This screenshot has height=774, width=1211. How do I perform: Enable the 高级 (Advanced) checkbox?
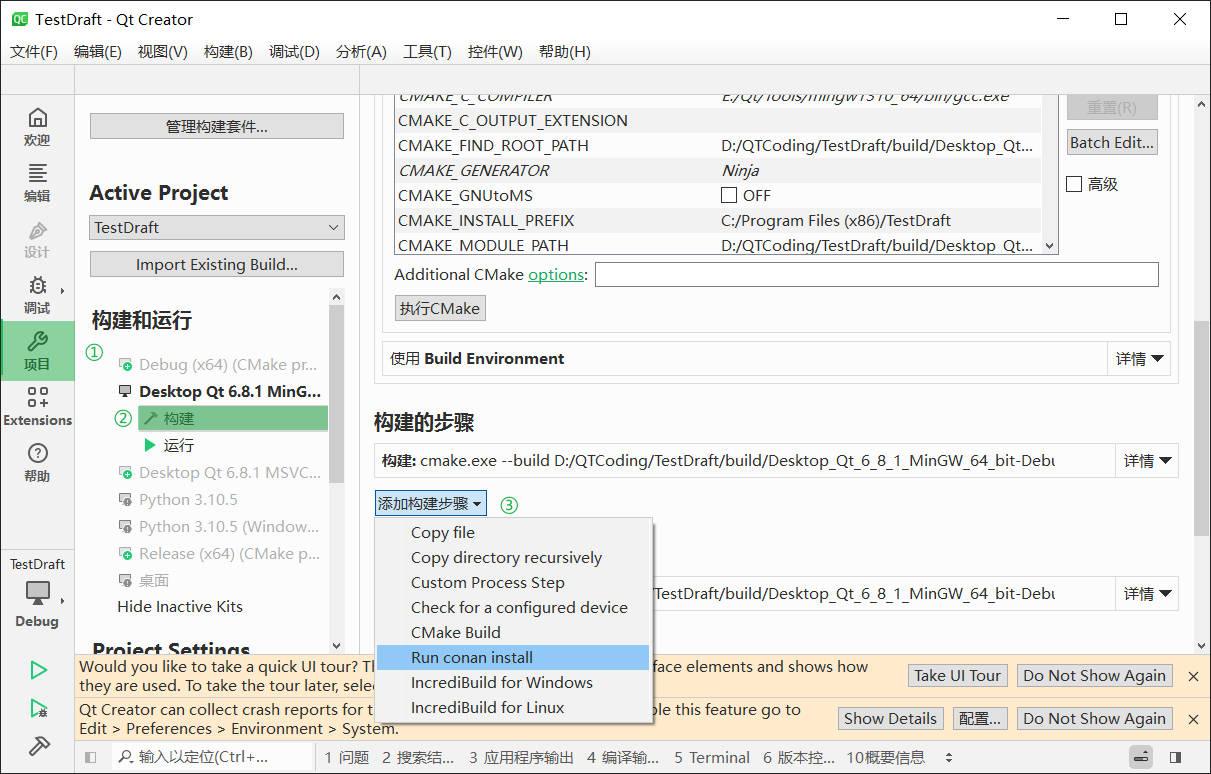click(x=1075, y=184)
